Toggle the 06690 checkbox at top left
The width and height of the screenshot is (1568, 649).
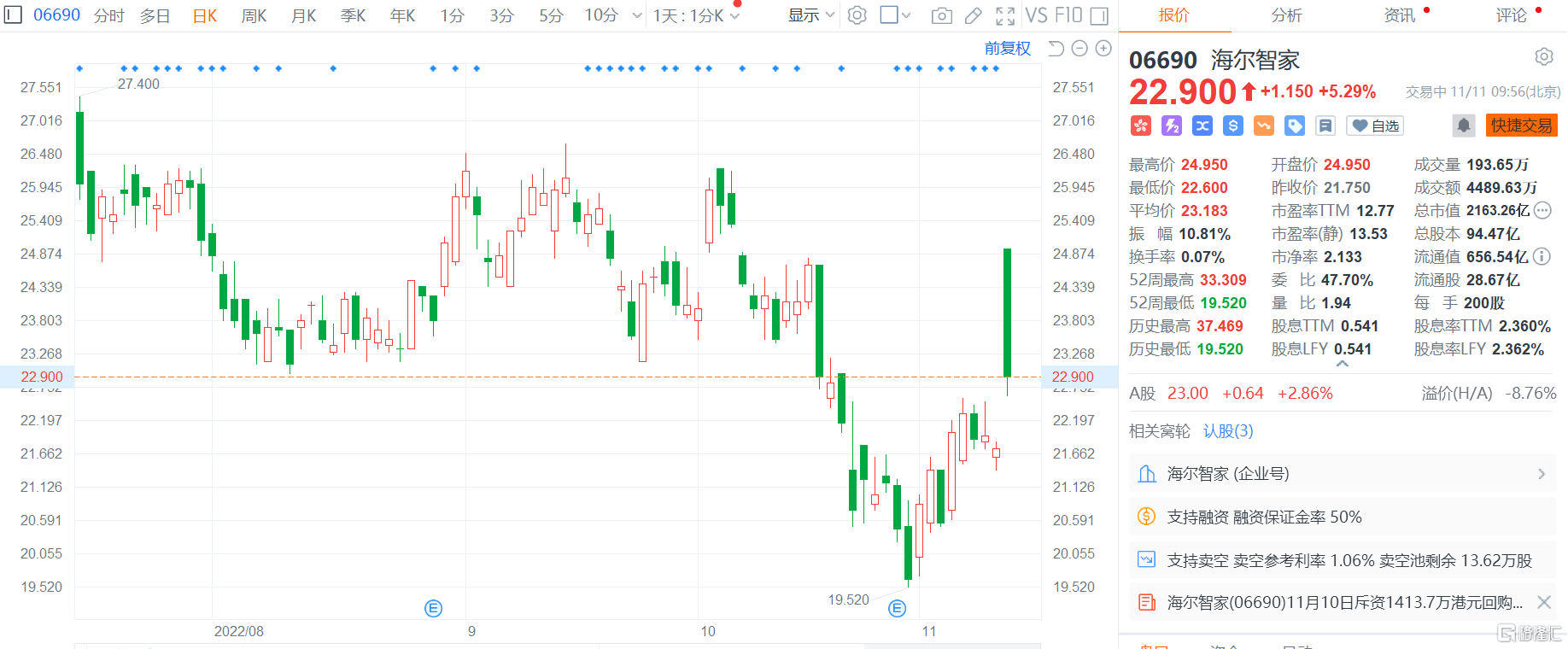tap(13, 15)
